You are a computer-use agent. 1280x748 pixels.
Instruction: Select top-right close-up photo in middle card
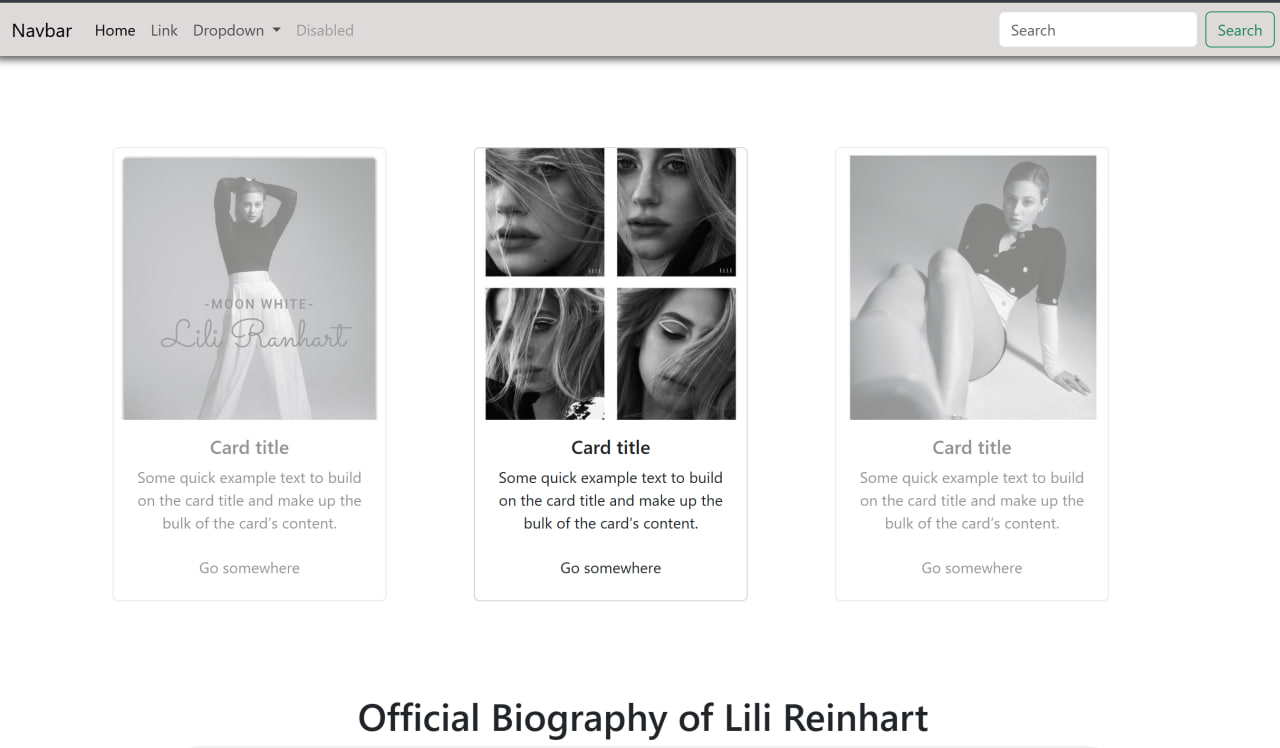pos(676,212)
